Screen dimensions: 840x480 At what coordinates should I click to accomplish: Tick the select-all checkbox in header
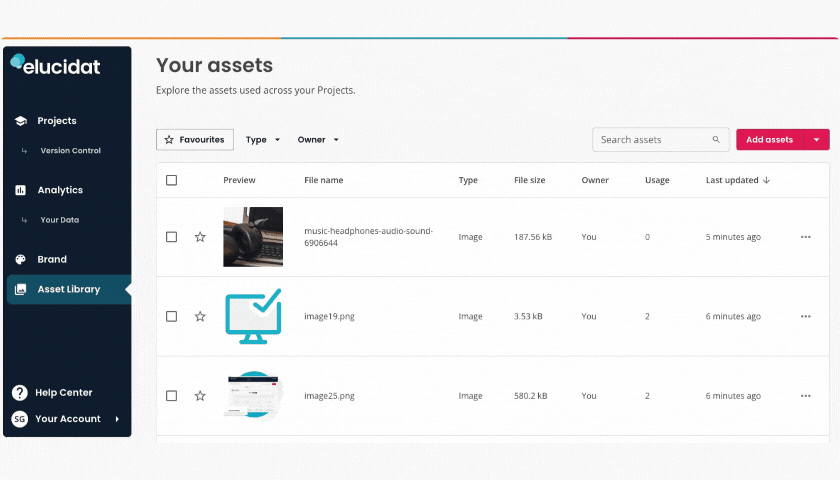(x=171, y=180)
